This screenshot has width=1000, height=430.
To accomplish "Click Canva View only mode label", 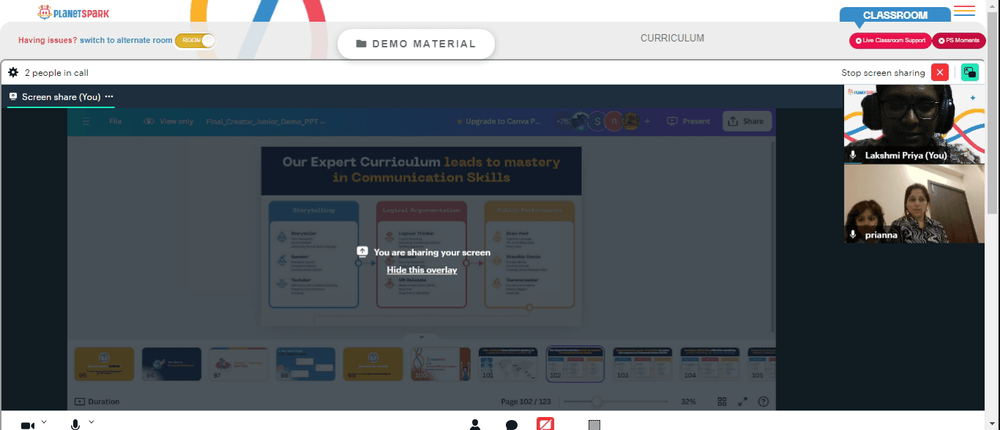I will click(x=169, y=121).
